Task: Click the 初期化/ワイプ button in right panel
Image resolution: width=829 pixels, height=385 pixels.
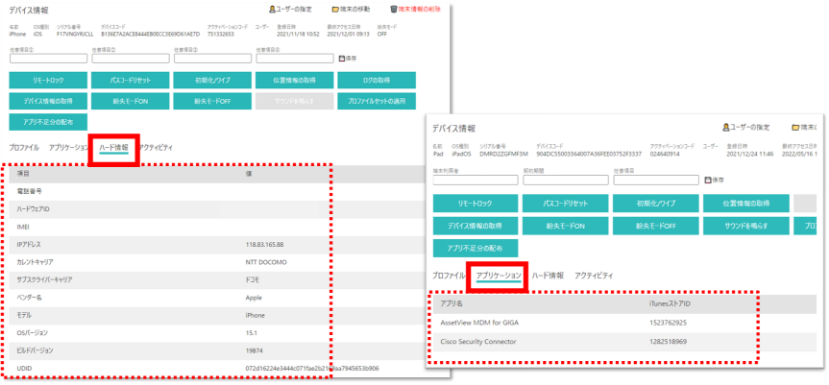Action: tap(656, 204)
